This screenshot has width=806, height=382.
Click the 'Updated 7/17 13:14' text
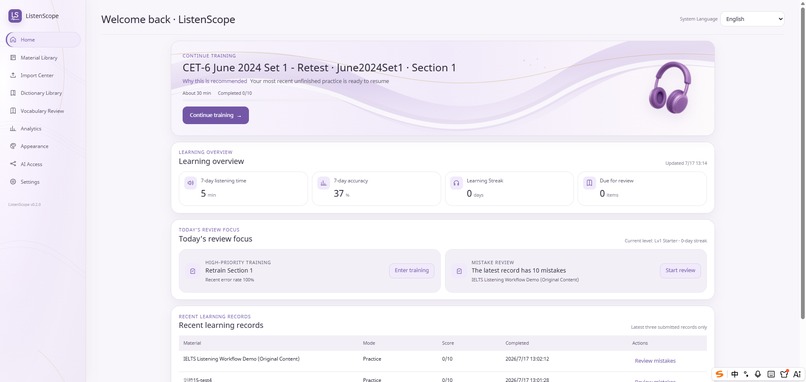(686, 163)
